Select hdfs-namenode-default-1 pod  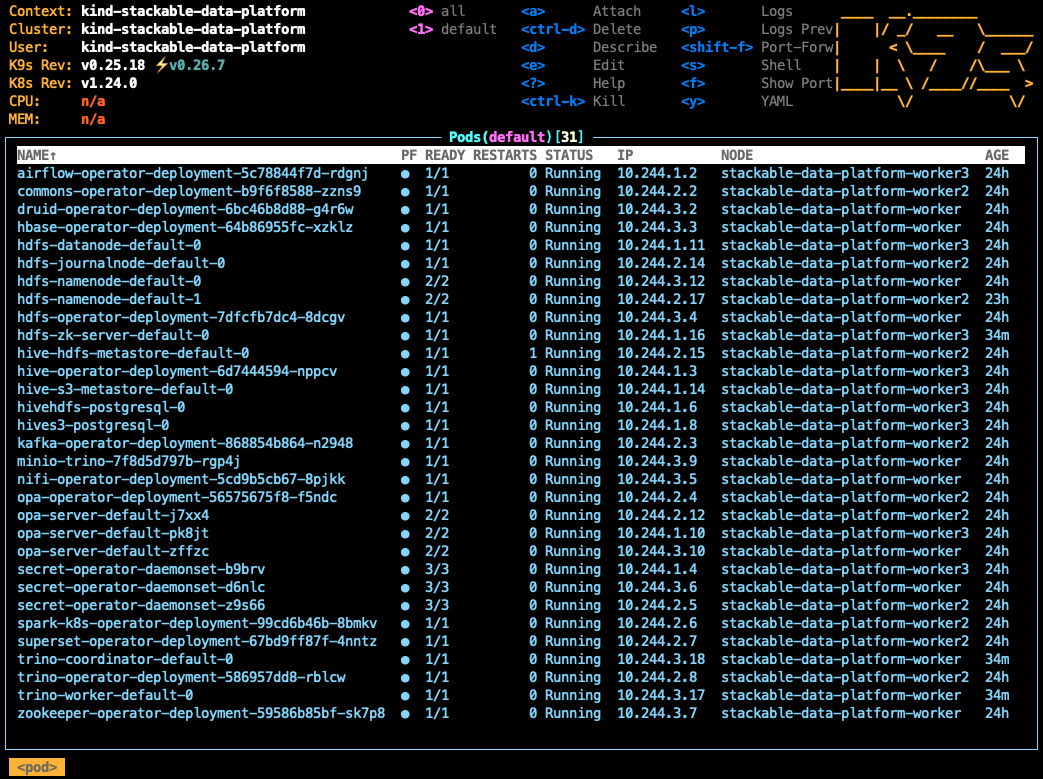520,299
